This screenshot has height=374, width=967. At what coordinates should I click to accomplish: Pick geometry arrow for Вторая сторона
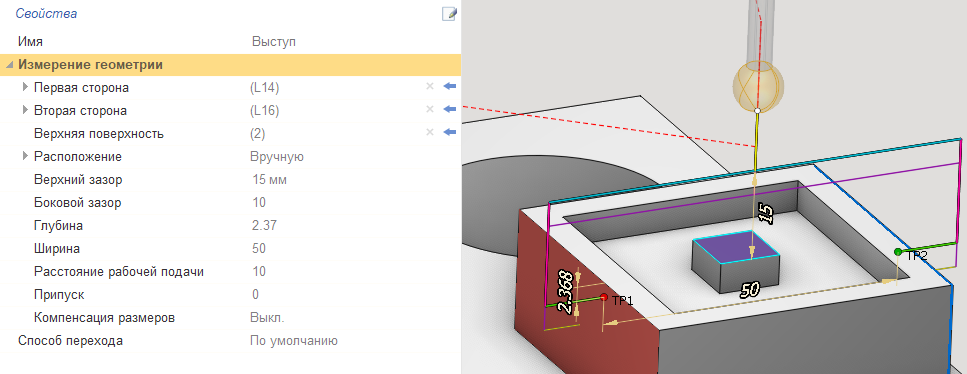pyautogui.click(x=450, y=109)
